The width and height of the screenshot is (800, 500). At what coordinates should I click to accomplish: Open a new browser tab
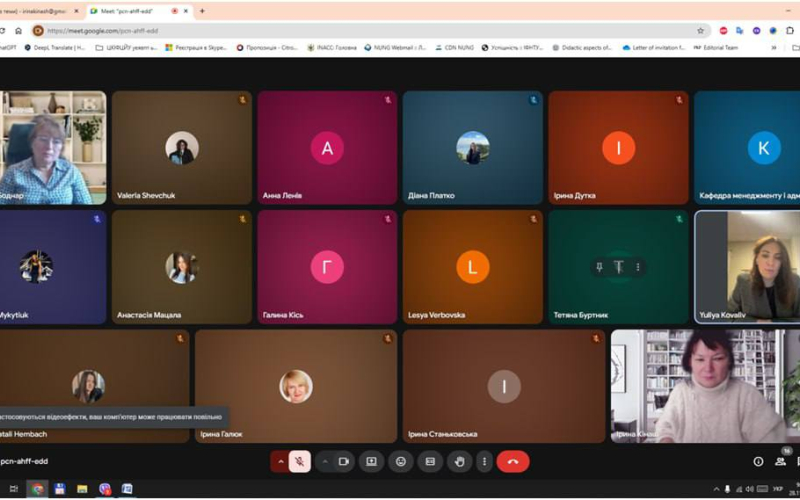point(203,11)
